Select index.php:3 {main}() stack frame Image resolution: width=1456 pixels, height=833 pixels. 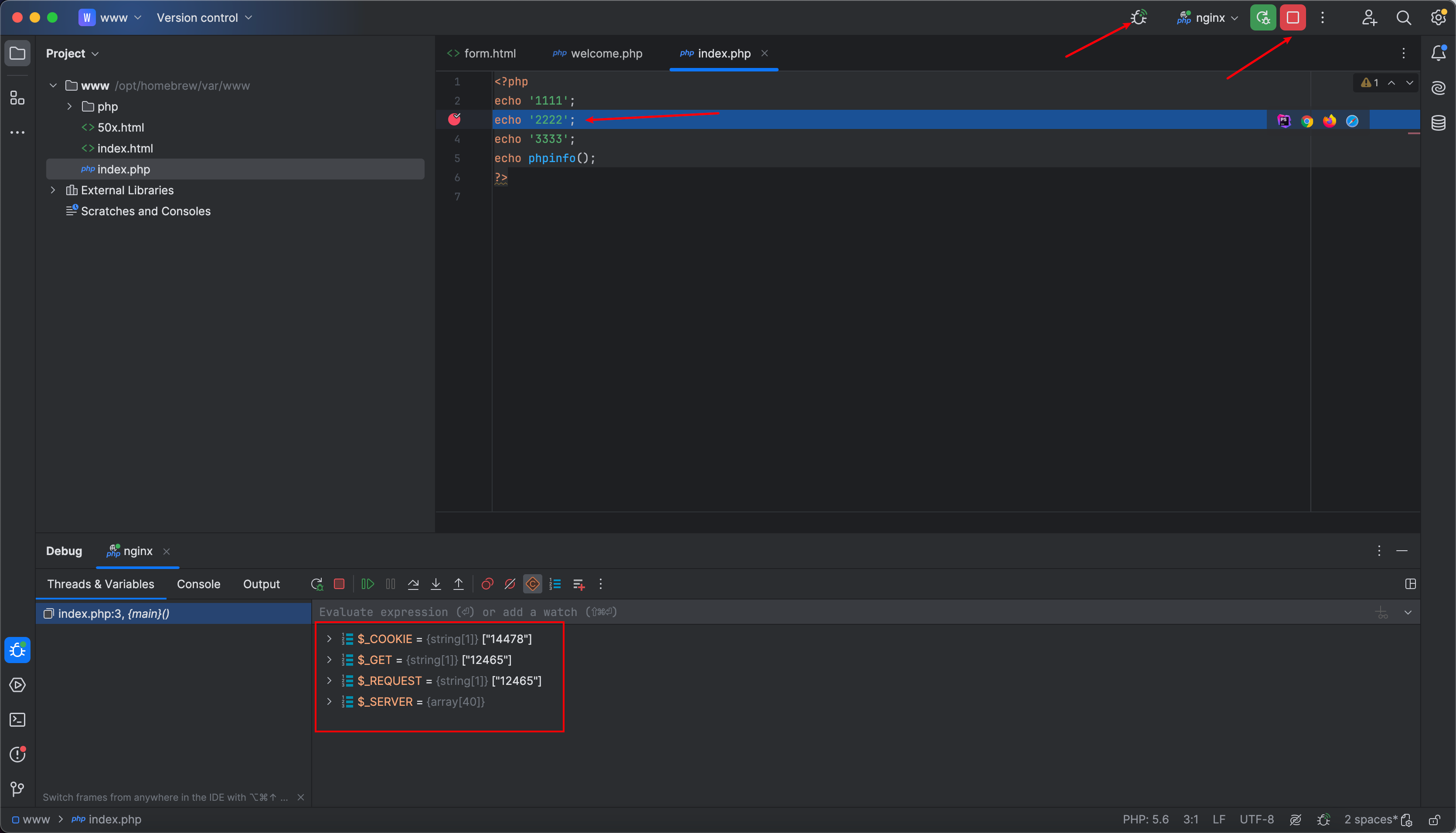coord(174,613)
